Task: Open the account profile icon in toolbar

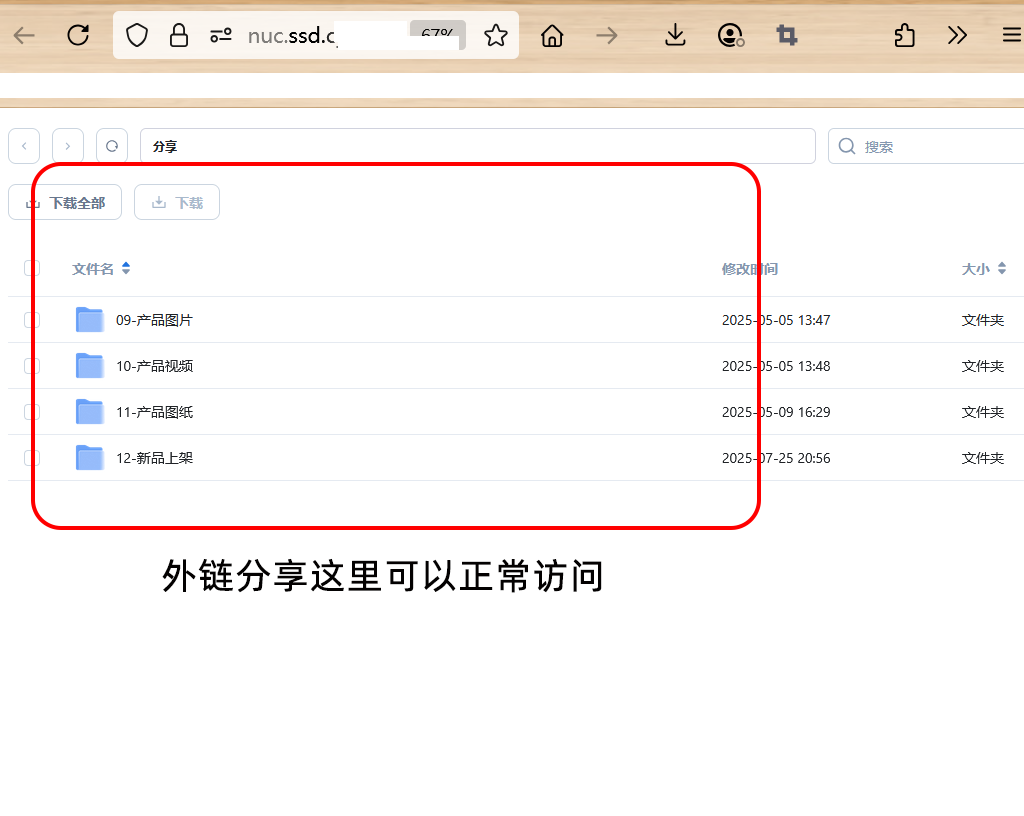Action: click(731, 35)
